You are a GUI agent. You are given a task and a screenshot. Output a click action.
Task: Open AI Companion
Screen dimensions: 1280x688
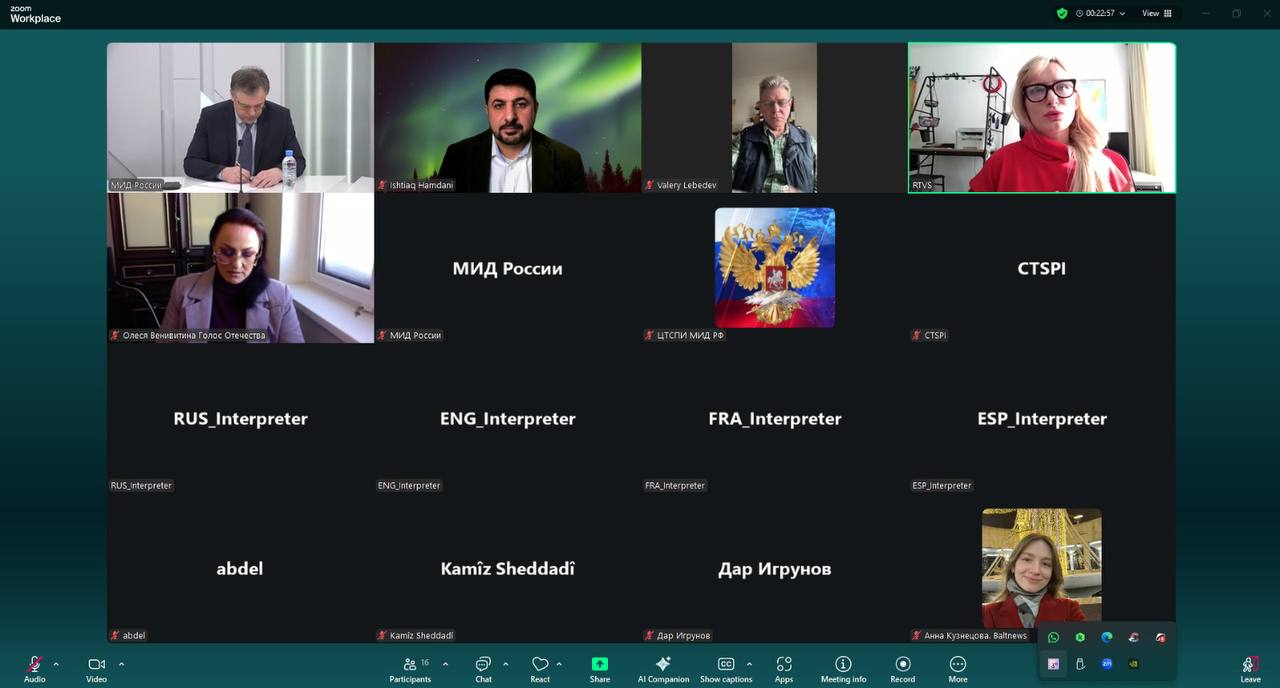[663, 668]
